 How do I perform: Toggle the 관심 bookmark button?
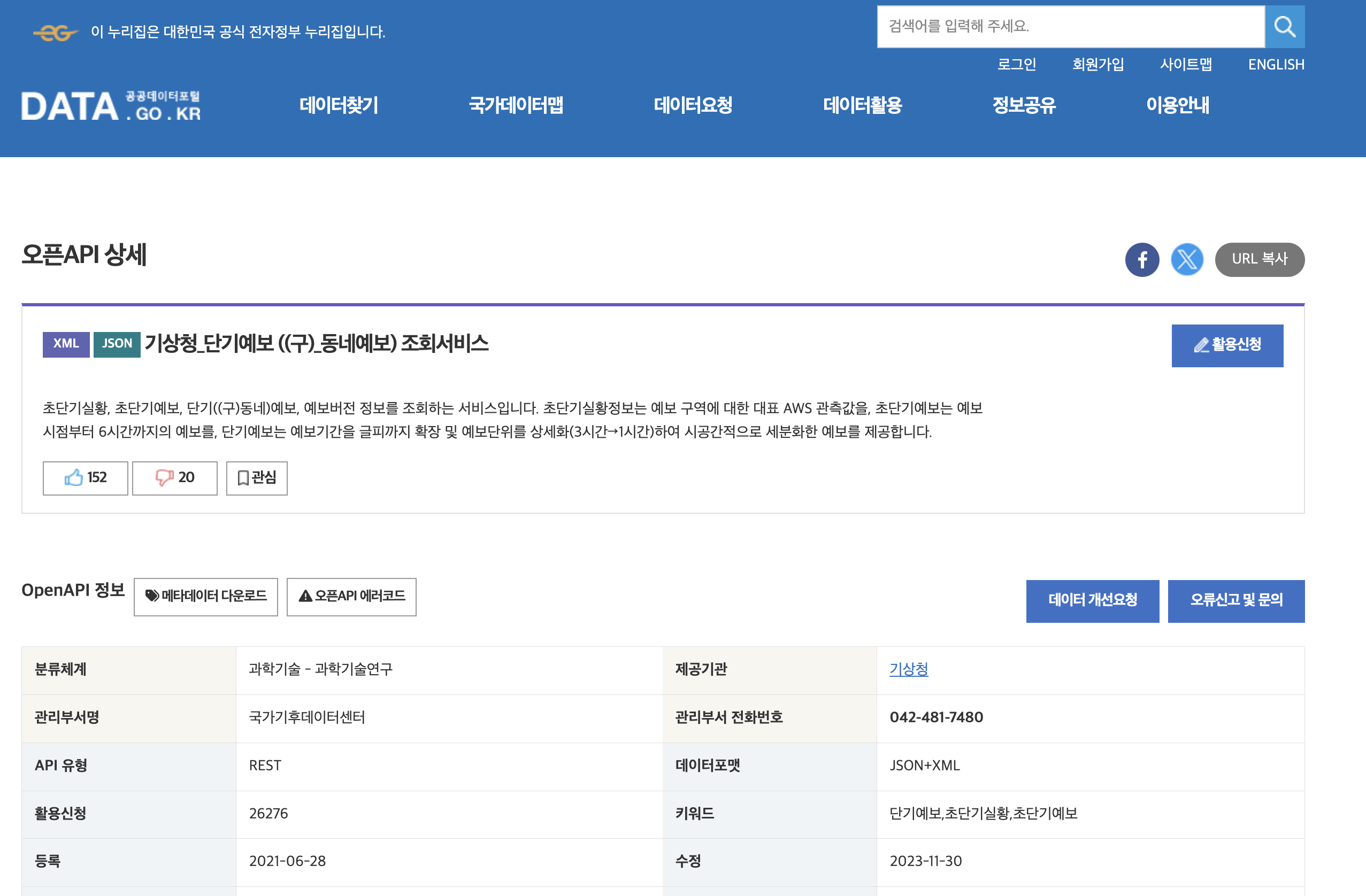257,478
